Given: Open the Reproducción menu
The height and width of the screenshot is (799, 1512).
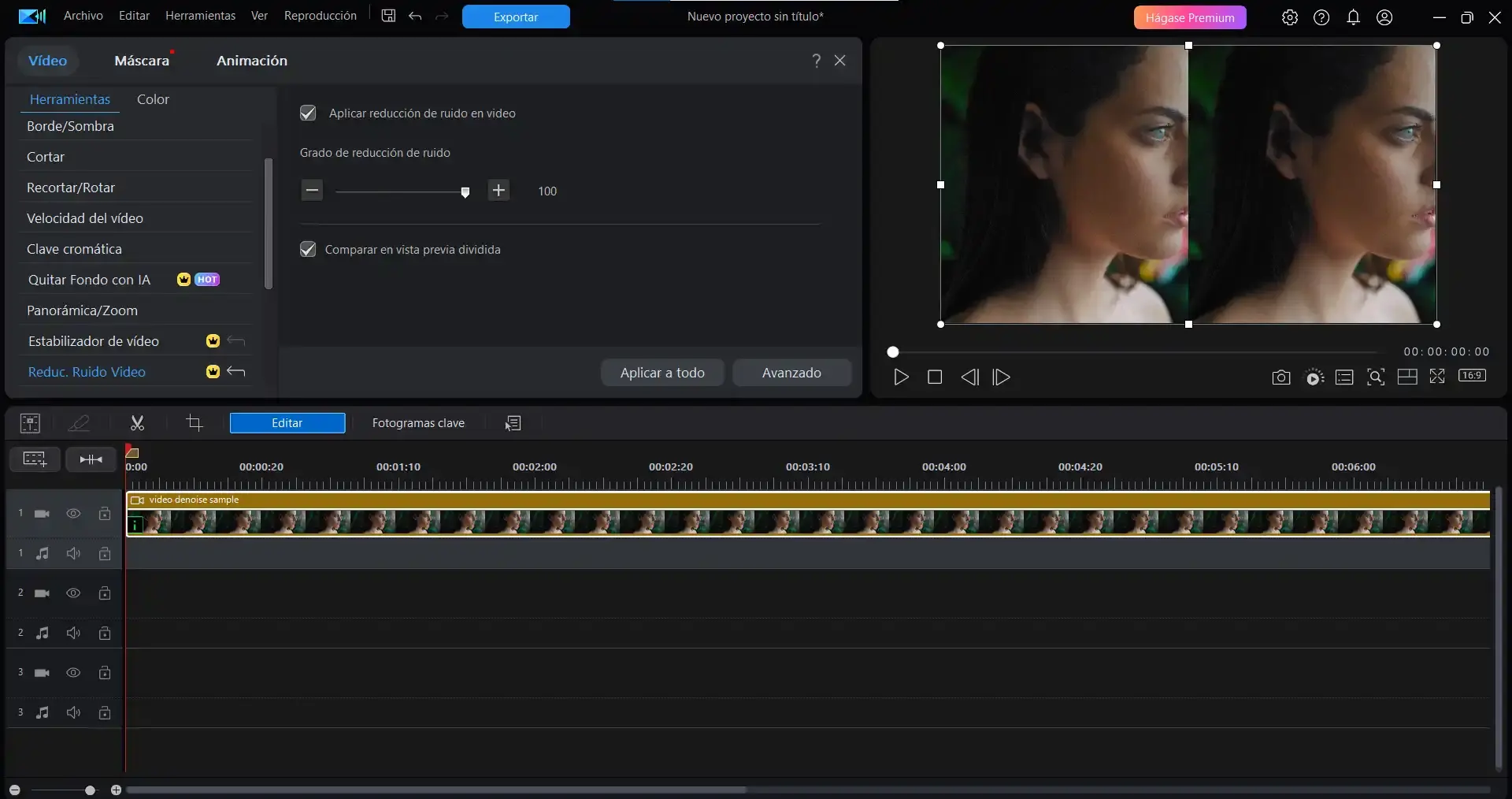Looking at the screenshot, I should tap(320, 16).
